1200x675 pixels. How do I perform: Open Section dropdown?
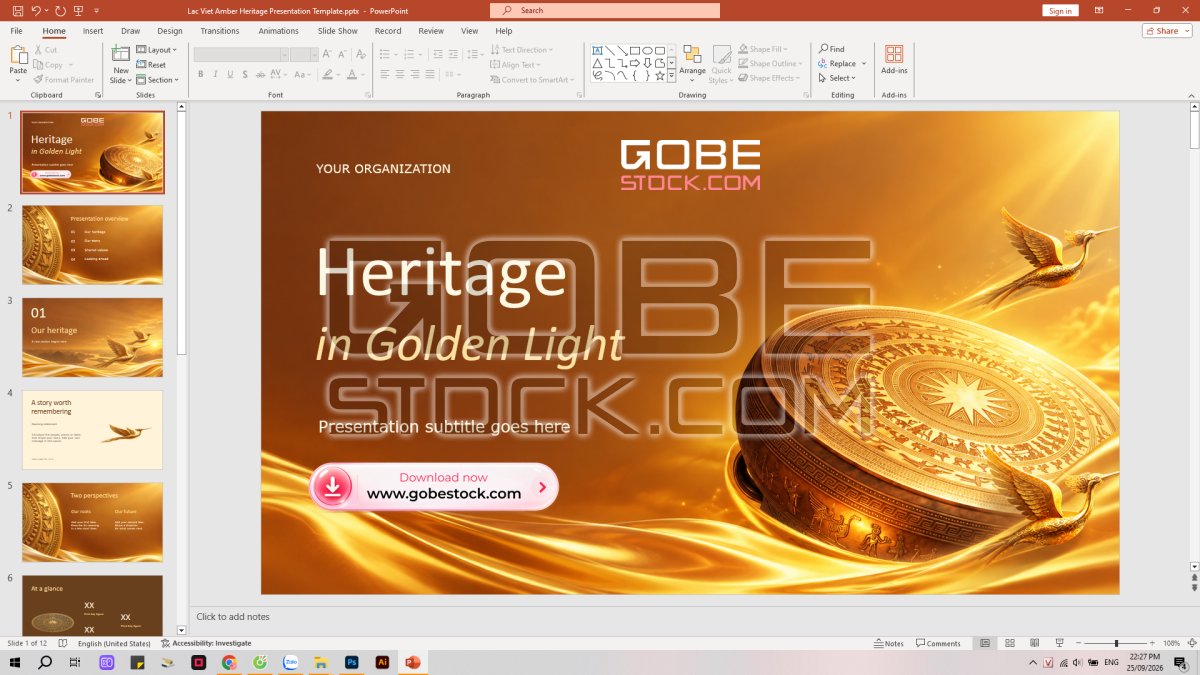[x=158, y=80]
